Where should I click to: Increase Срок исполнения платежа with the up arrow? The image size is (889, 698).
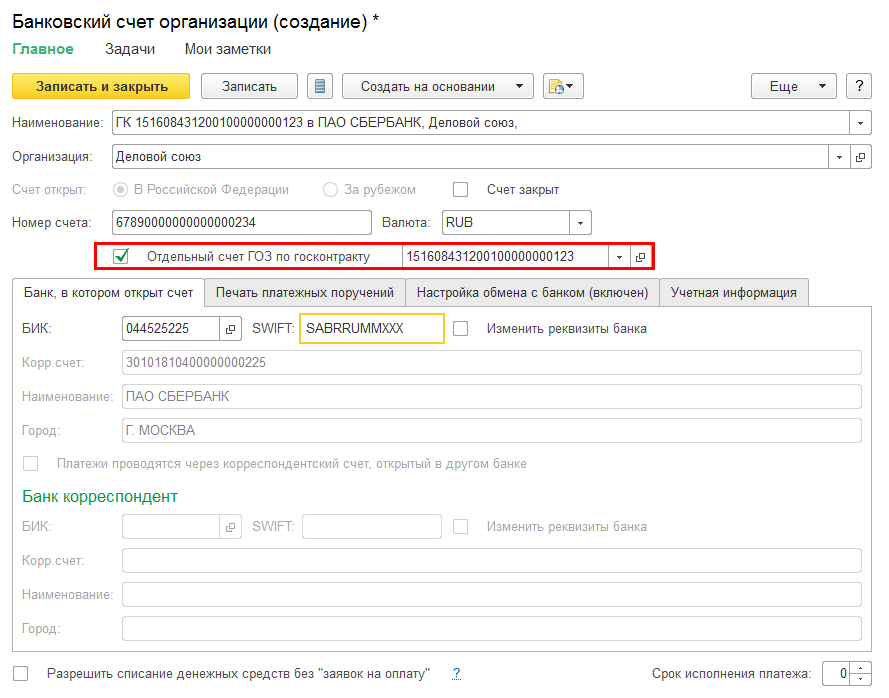click(864, 668)
